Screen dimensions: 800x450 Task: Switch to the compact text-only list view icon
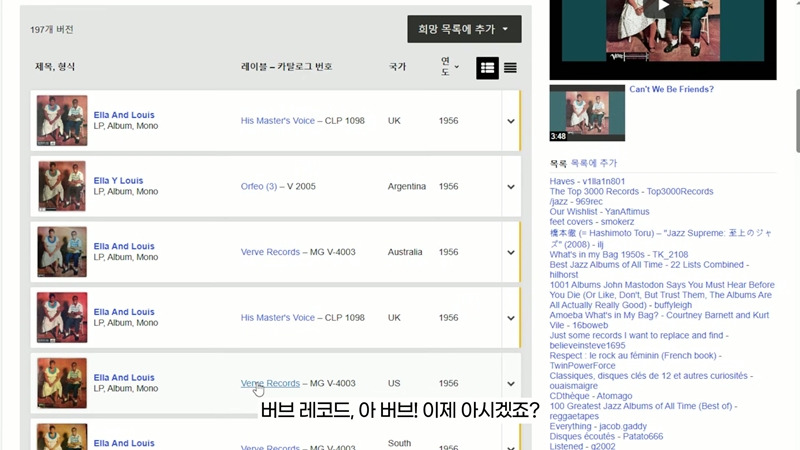[x=510, y=68]
